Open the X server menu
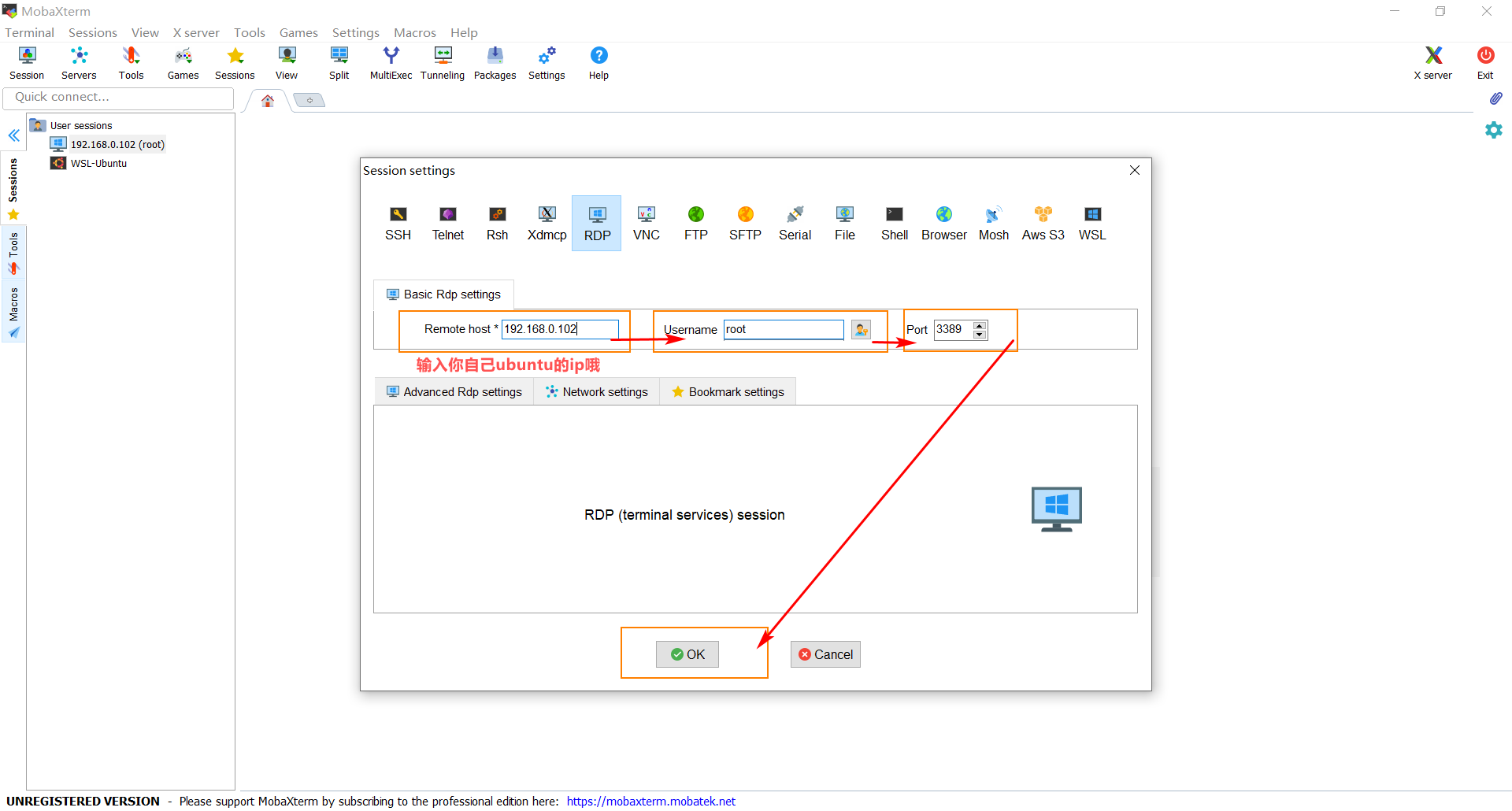Image resolution: width=1512 pixels, height=811 pixels. [x=196, y=32]
